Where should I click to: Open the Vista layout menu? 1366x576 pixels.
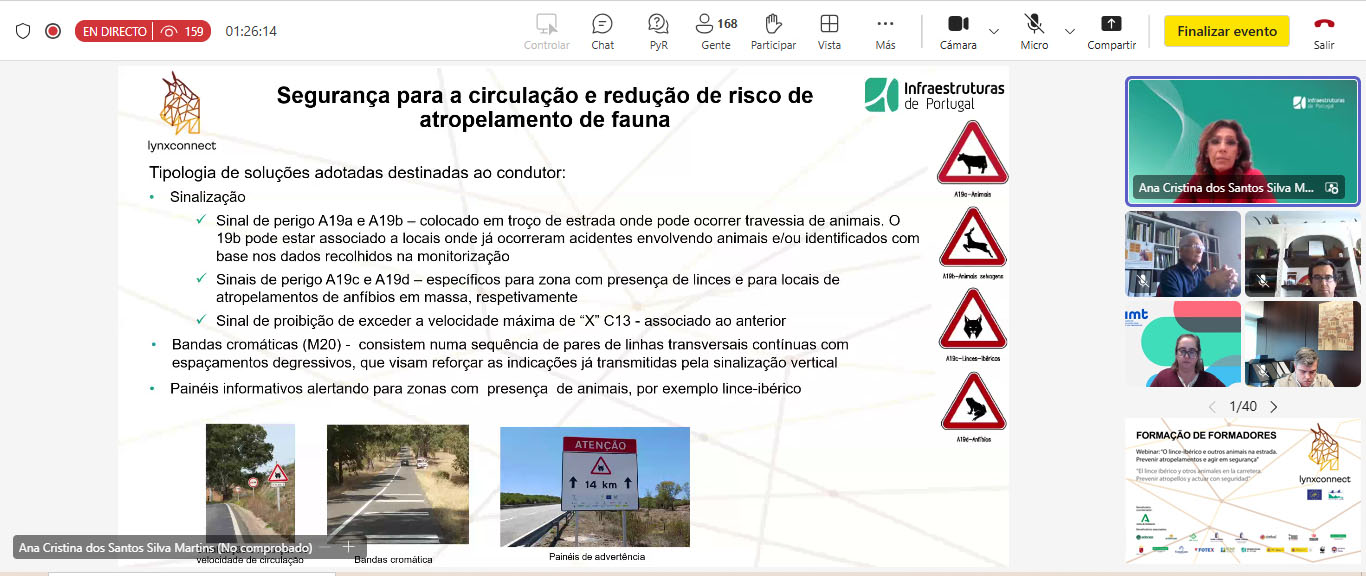tap(829, 31)
